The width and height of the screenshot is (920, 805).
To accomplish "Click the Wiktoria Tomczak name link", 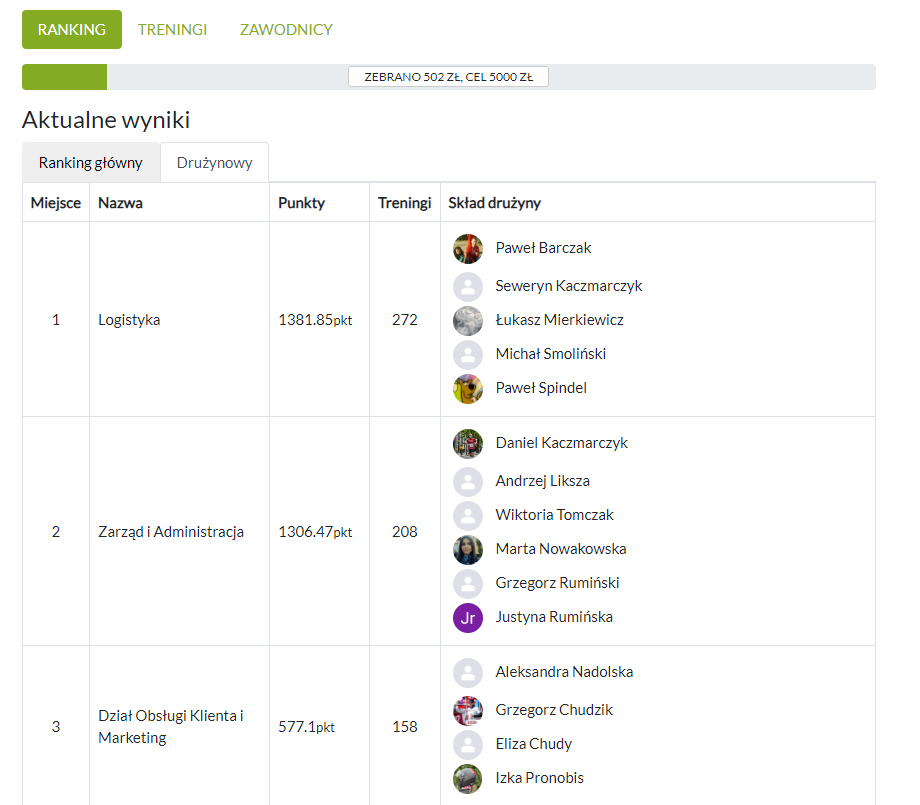I will point(554,515).
